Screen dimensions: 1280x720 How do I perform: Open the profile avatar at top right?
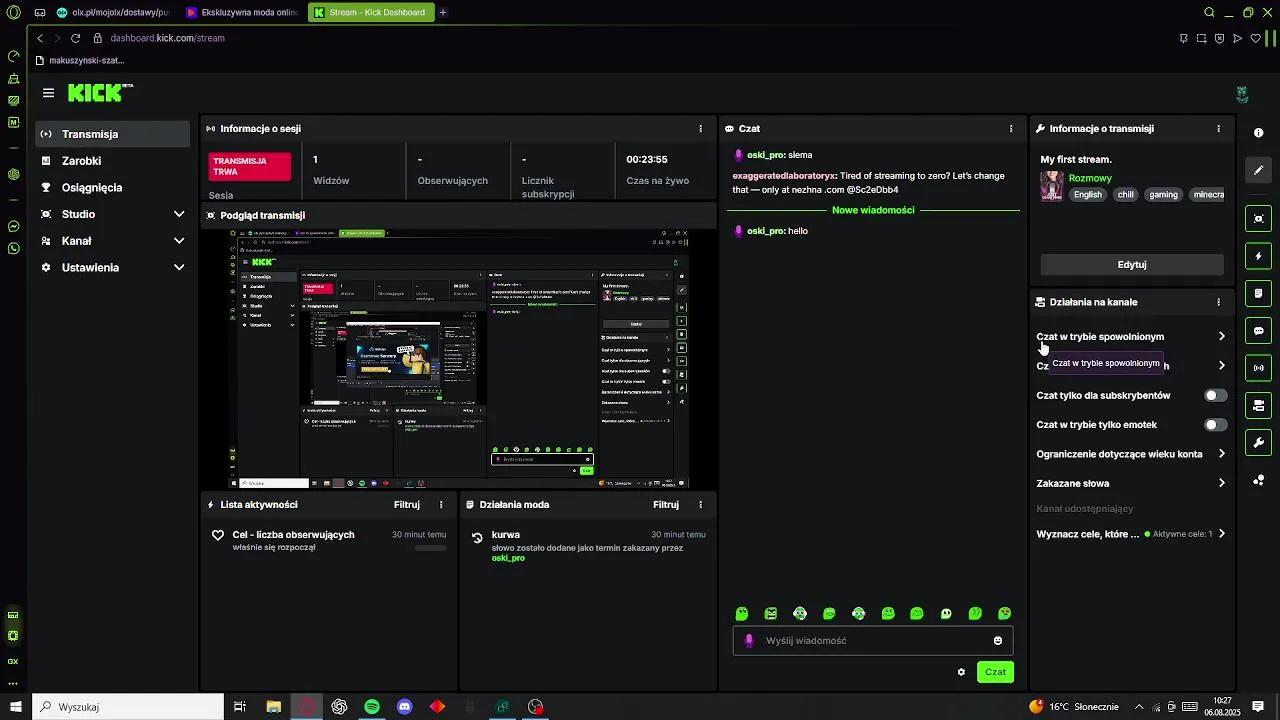[1242, 94]
